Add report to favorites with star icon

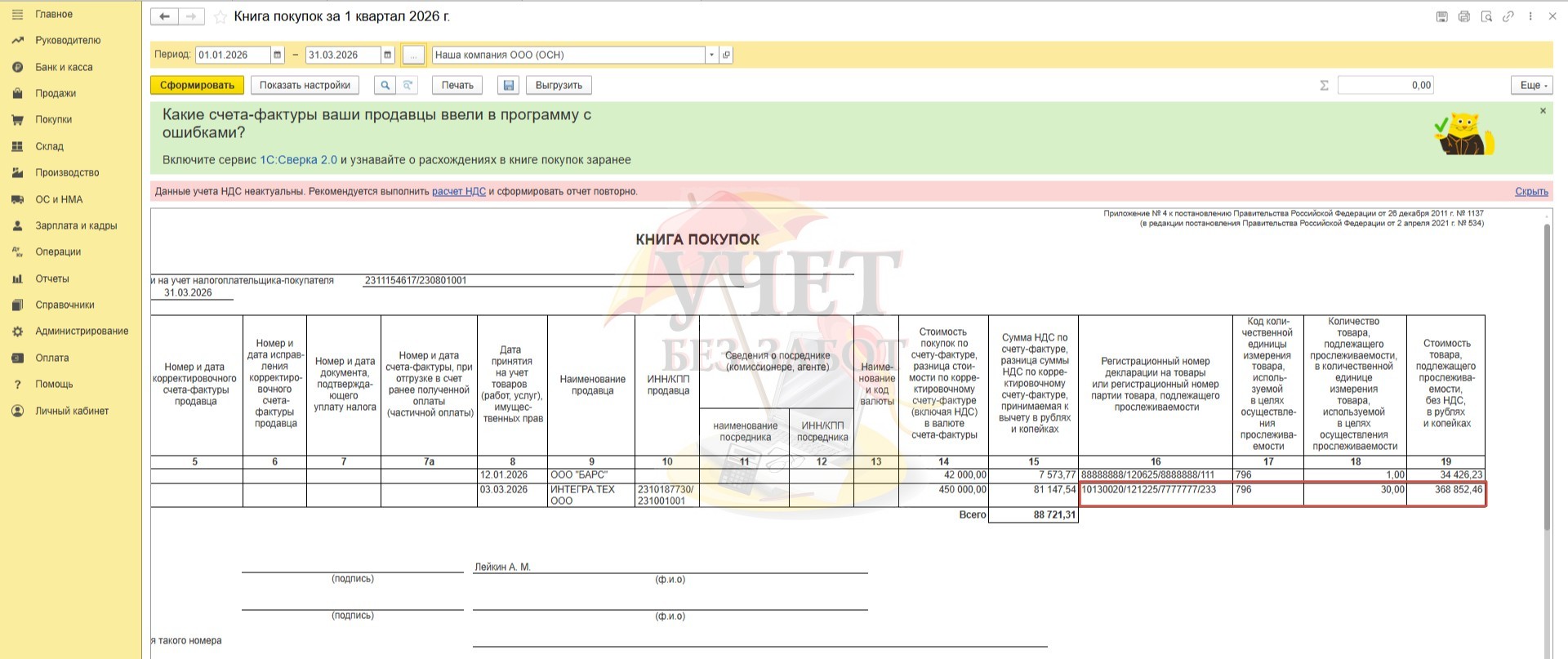point(220,17)
